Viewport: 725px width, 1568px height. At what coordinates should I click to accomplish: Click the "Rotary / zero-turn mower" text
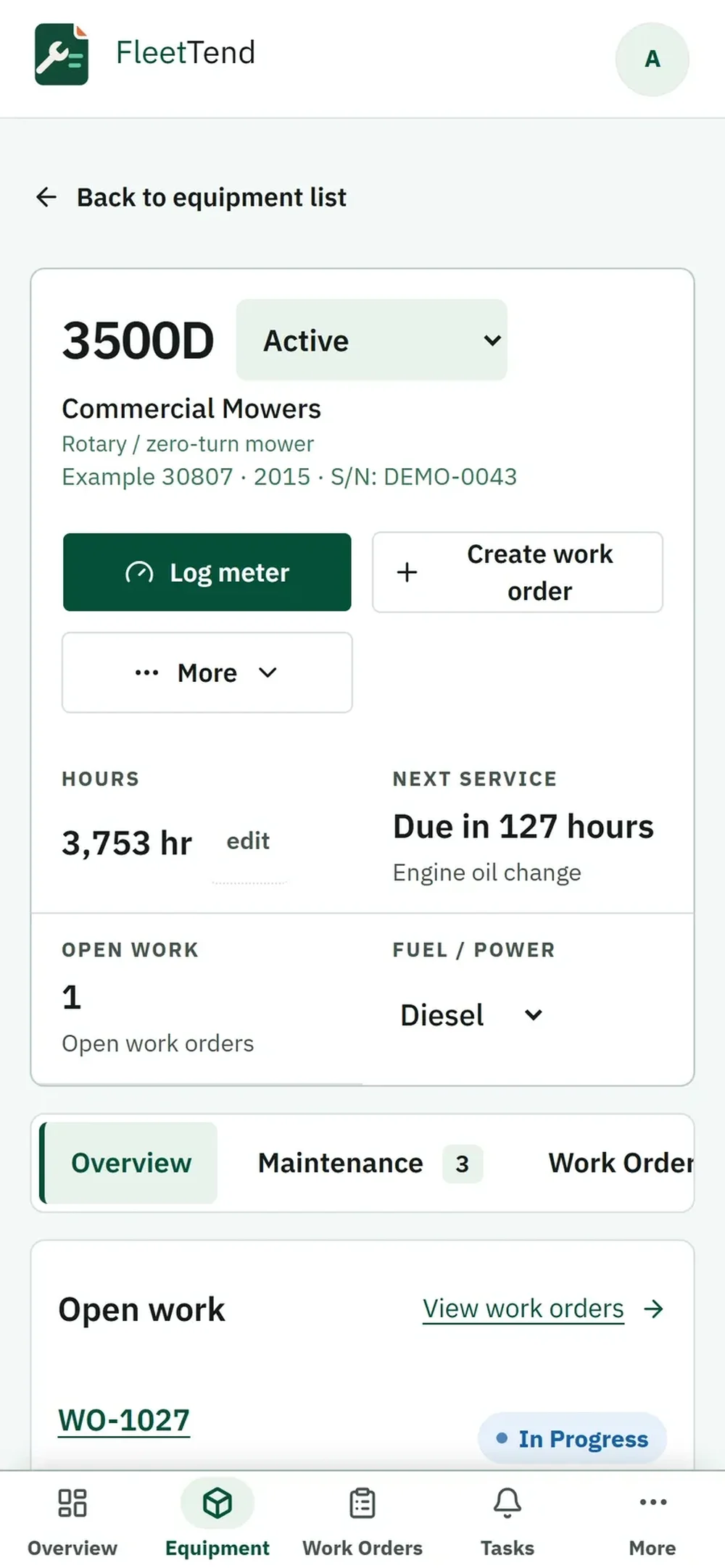(x=188, y=443)
